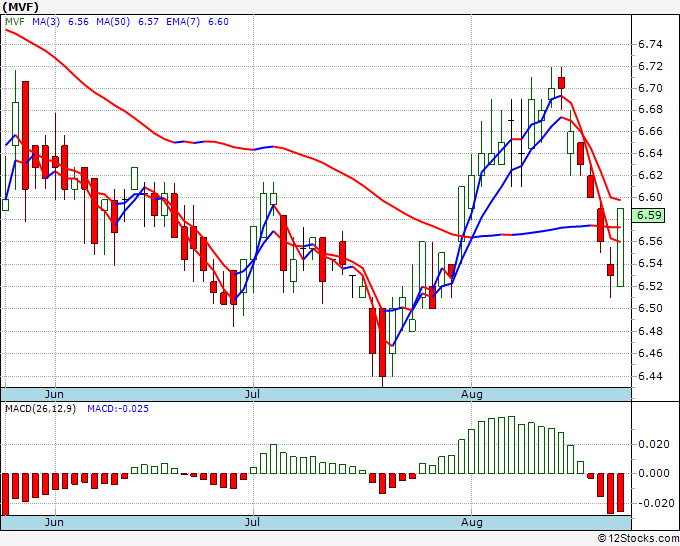Click MACD axis label 0.000
The width and height of the screenshot is (680, 546).
point(654,473)
